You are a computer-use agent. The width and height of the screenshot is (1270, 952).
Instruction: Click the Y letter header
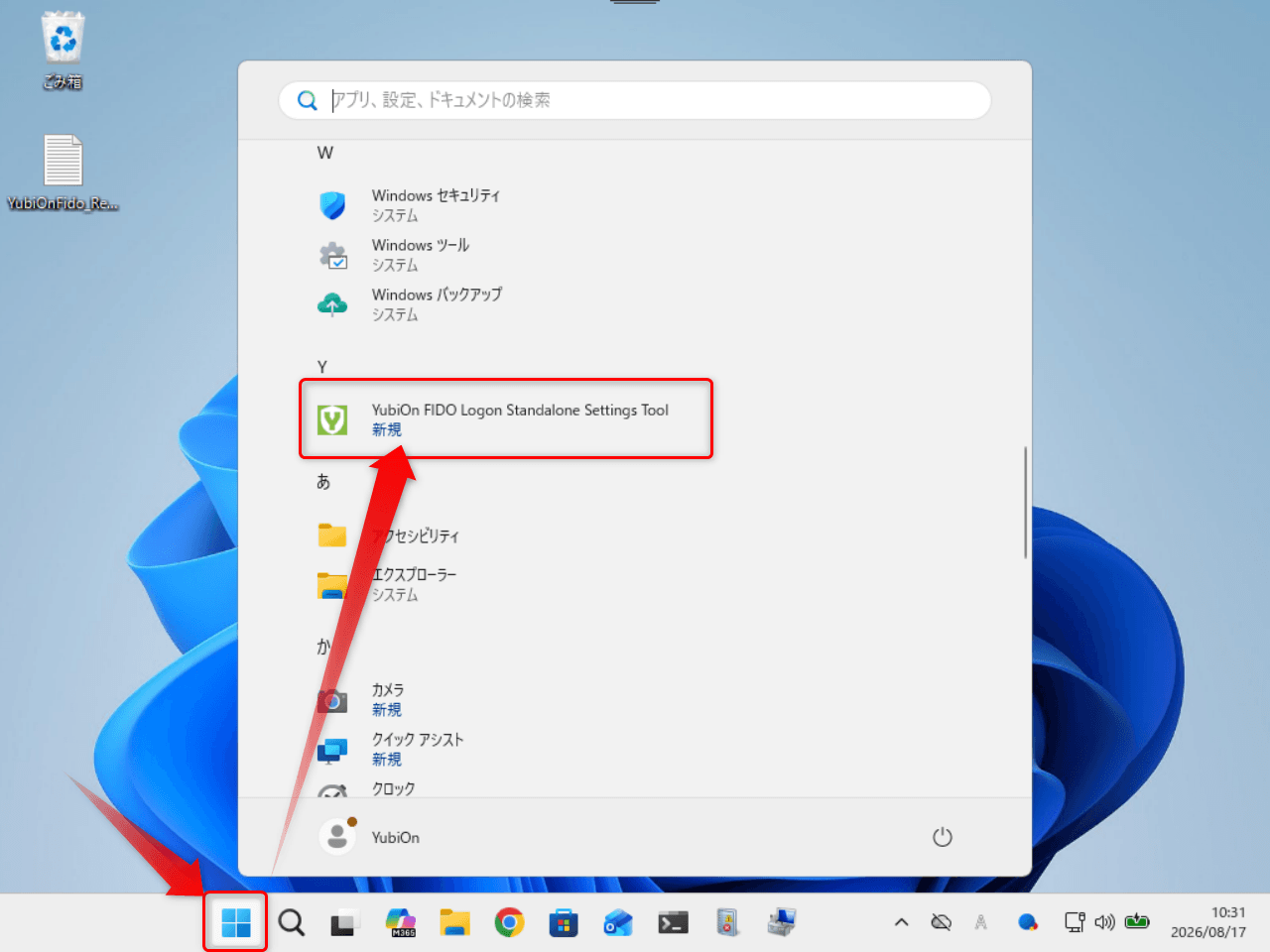click(322, 367)
